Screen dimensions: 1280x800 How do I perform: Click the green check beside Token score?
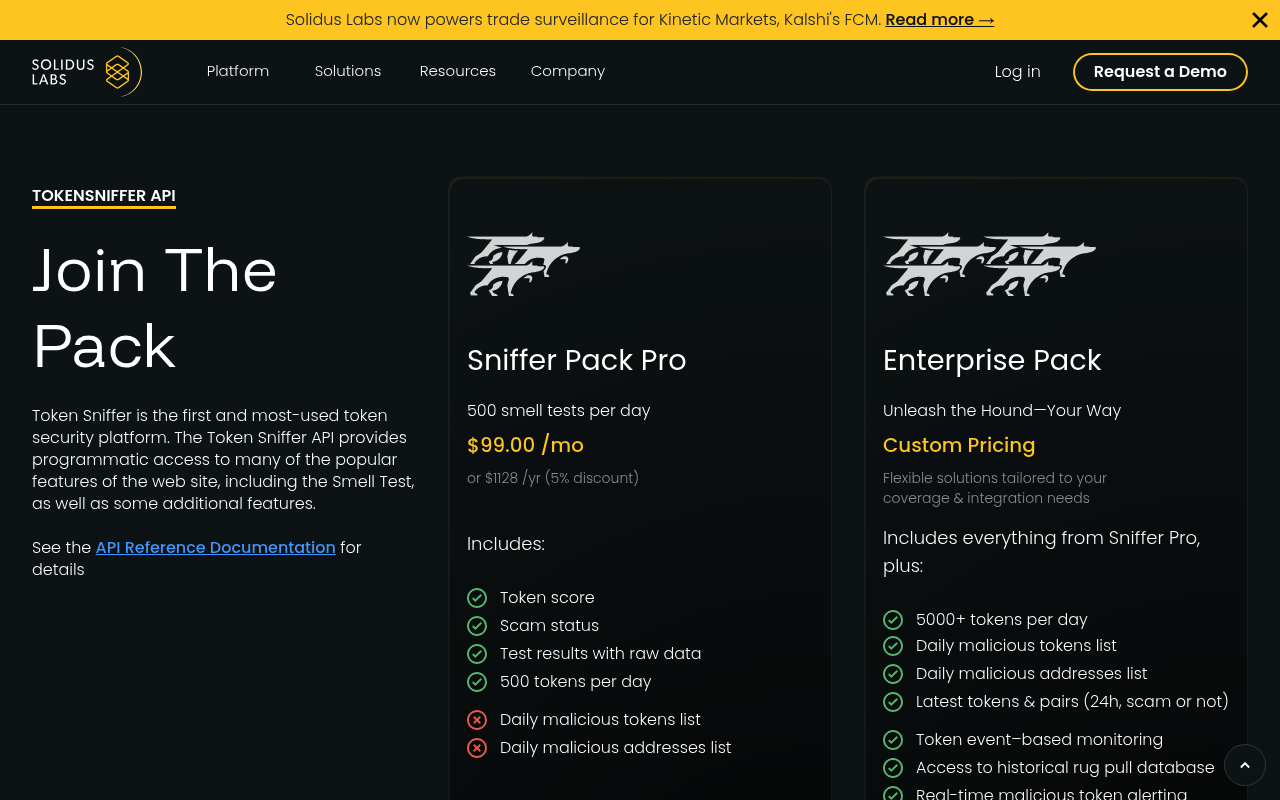(x=477, y=598)
